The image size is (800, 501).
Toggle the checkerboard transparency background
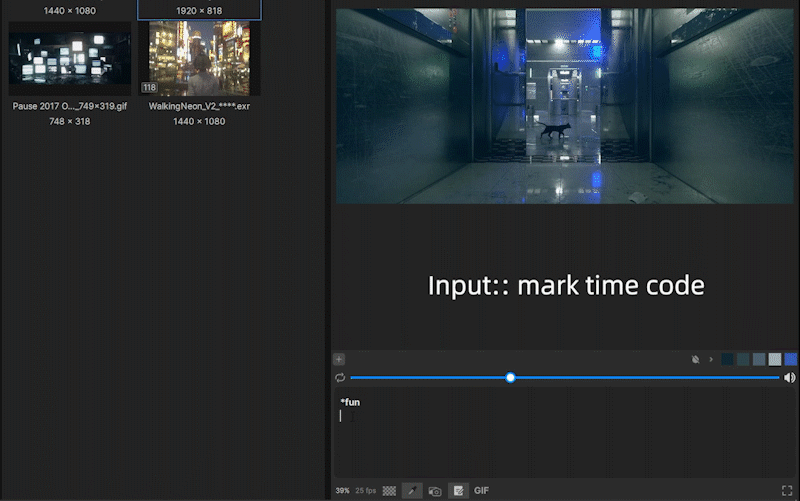pyautogui.click(x=389, y=490)
